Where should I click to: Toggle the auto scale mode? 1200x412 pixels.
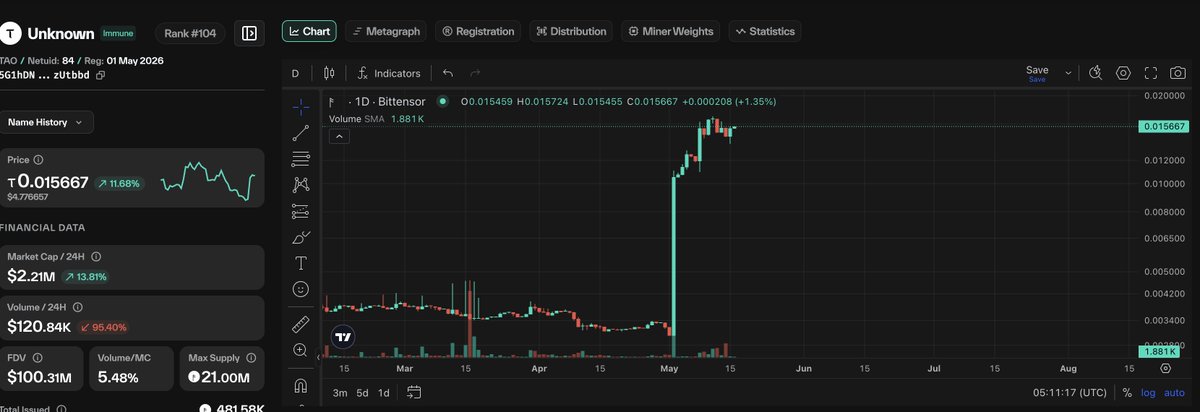[1175, 393]
